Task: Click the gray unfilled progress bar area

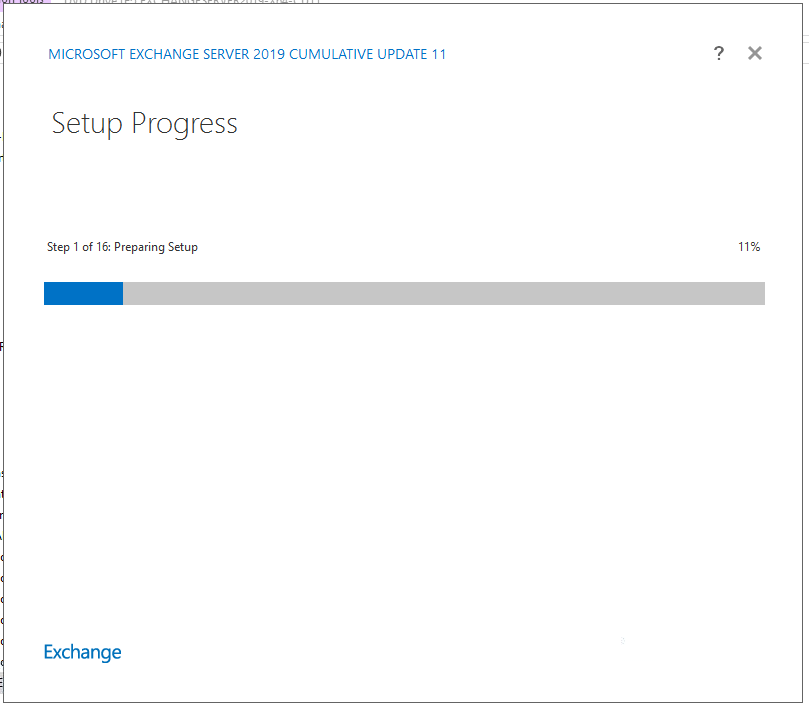Action: 444,294
